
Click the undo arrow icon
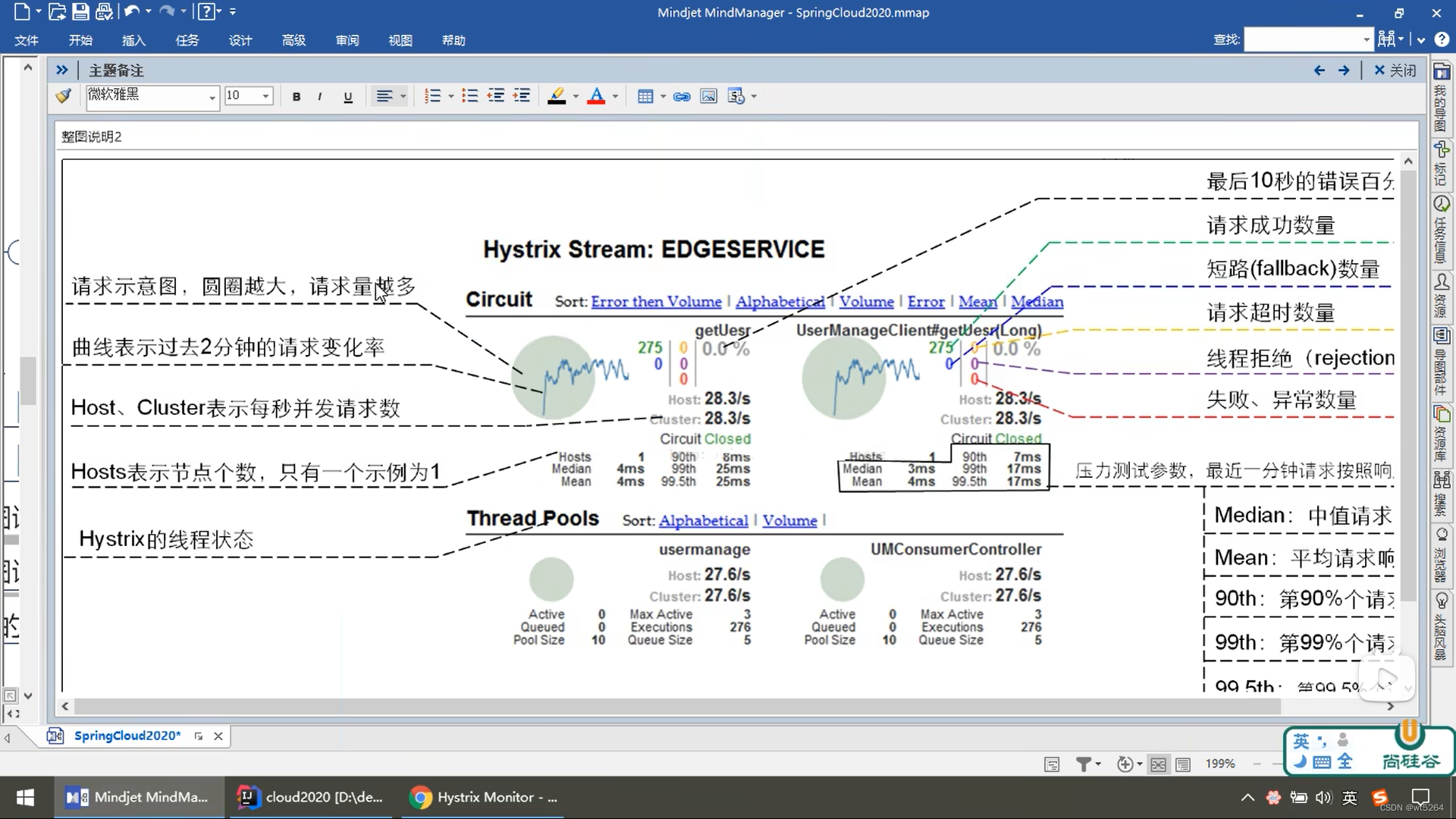(x=132, y=11)
